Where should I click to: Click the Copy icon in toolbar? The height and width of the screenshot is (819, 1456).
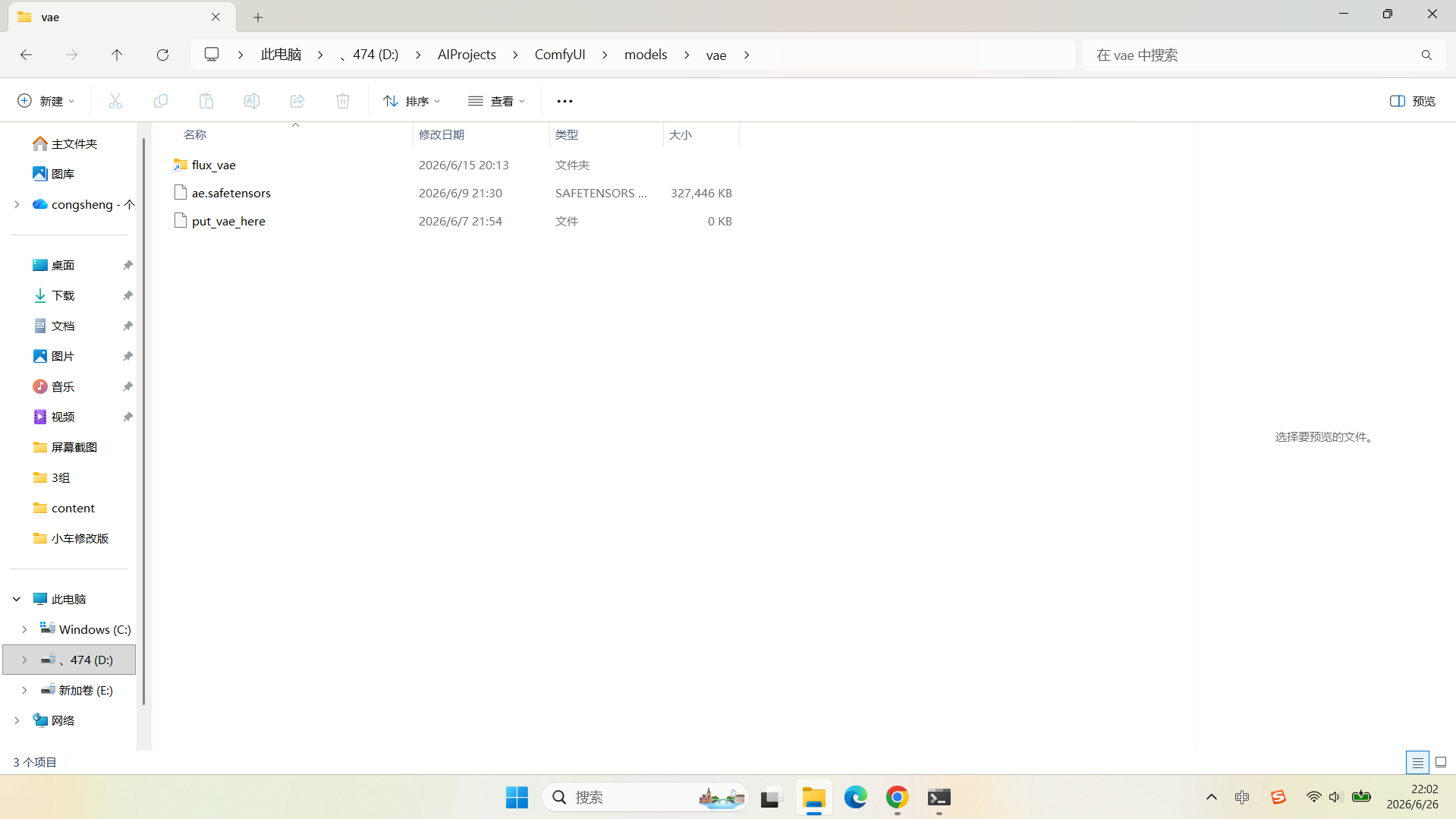tap(161, 101)
